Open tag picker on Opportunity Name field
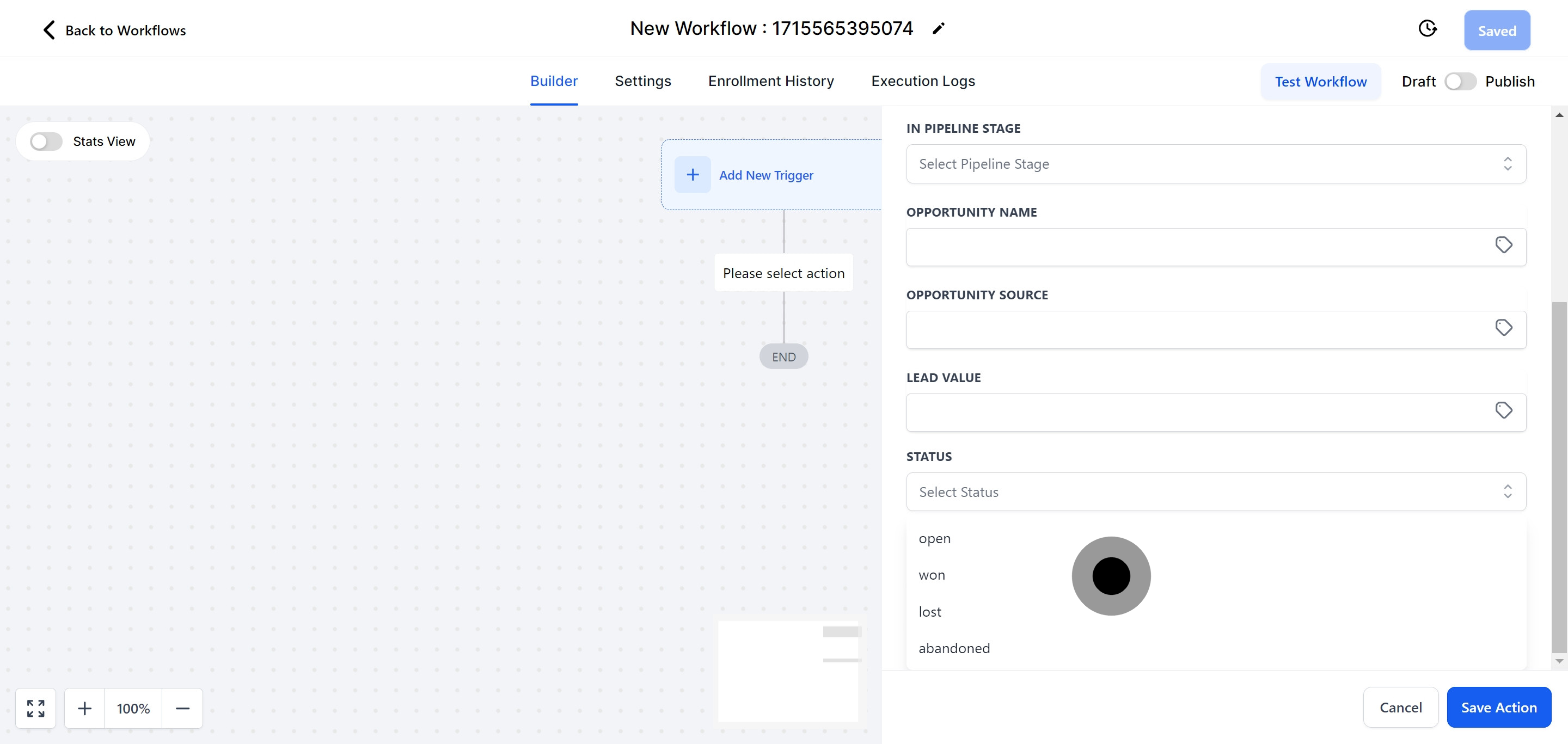This screenshot has width=1568, height=744. click(1504, 244)
